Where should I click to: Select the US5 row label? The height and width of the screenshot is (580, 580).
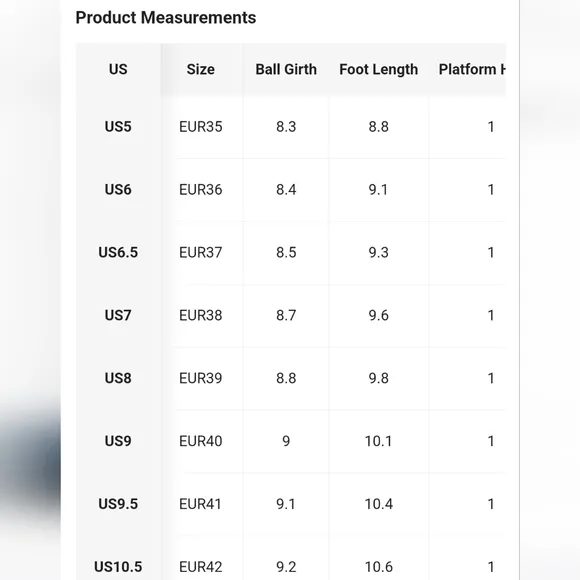tap(118, 127)
